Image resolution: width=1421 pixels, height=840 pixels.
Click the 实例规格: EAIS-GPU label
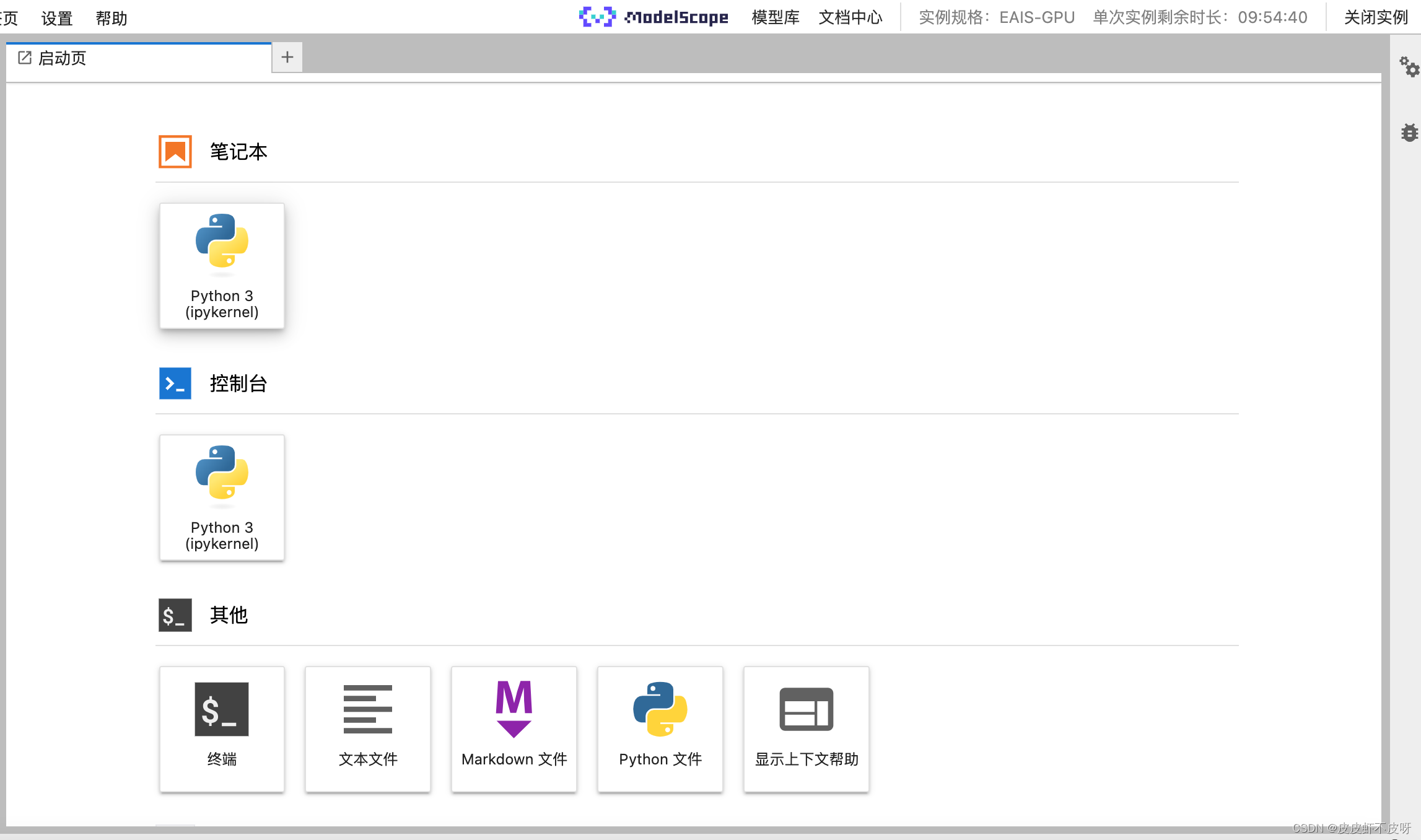click(997, 17)
